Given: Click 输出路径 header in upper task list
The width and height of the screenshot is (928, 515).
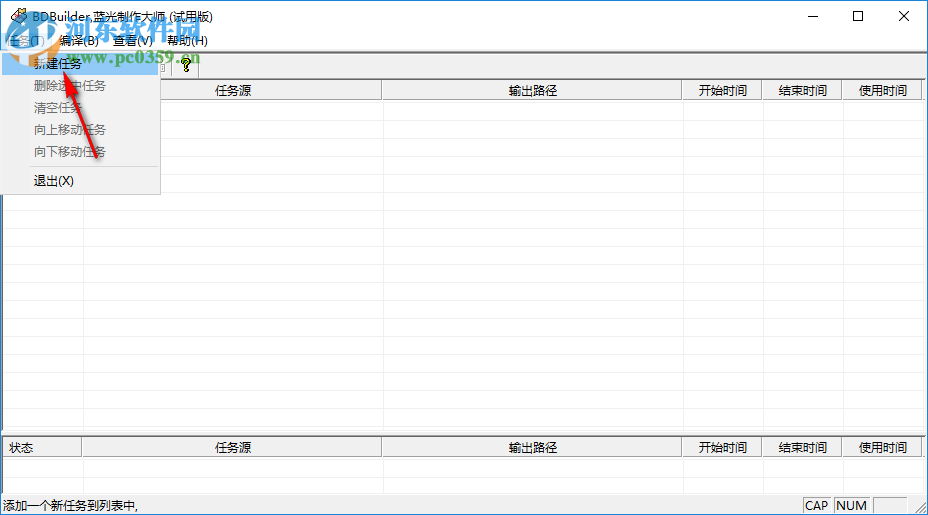Looking at the screenshot, I should coord(532,91).
